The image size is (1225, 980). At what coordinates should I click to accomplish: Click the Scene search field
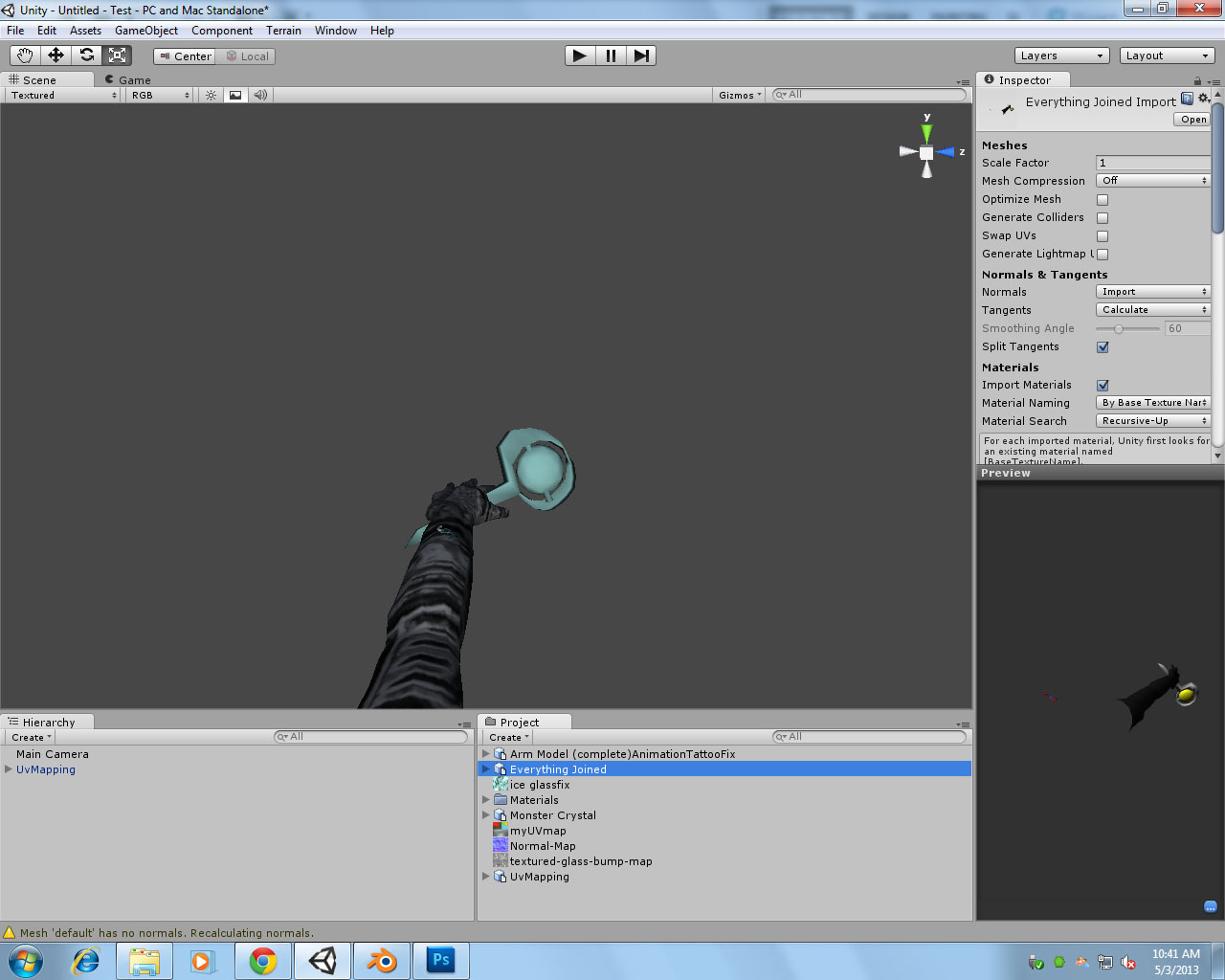tap(869, 95)
